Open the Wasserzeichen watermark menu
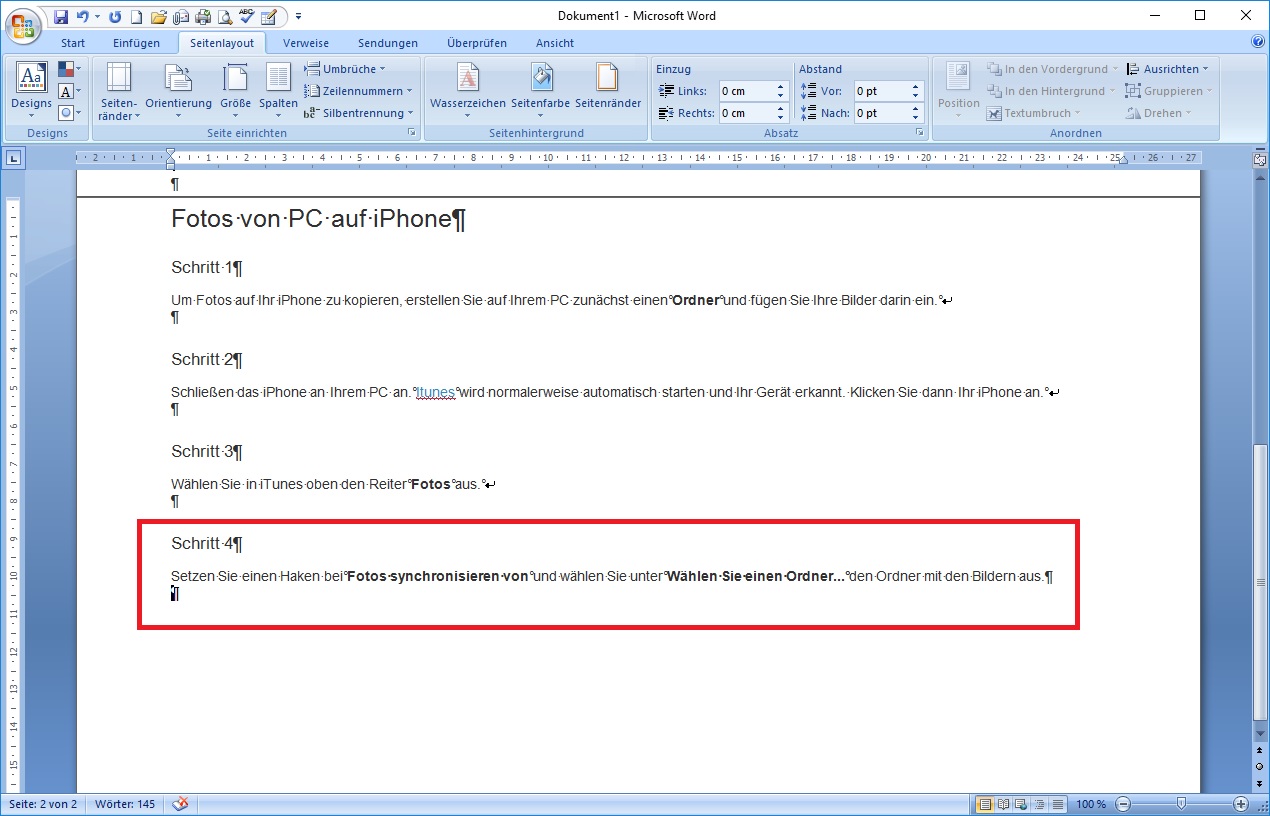 point(467,89)
